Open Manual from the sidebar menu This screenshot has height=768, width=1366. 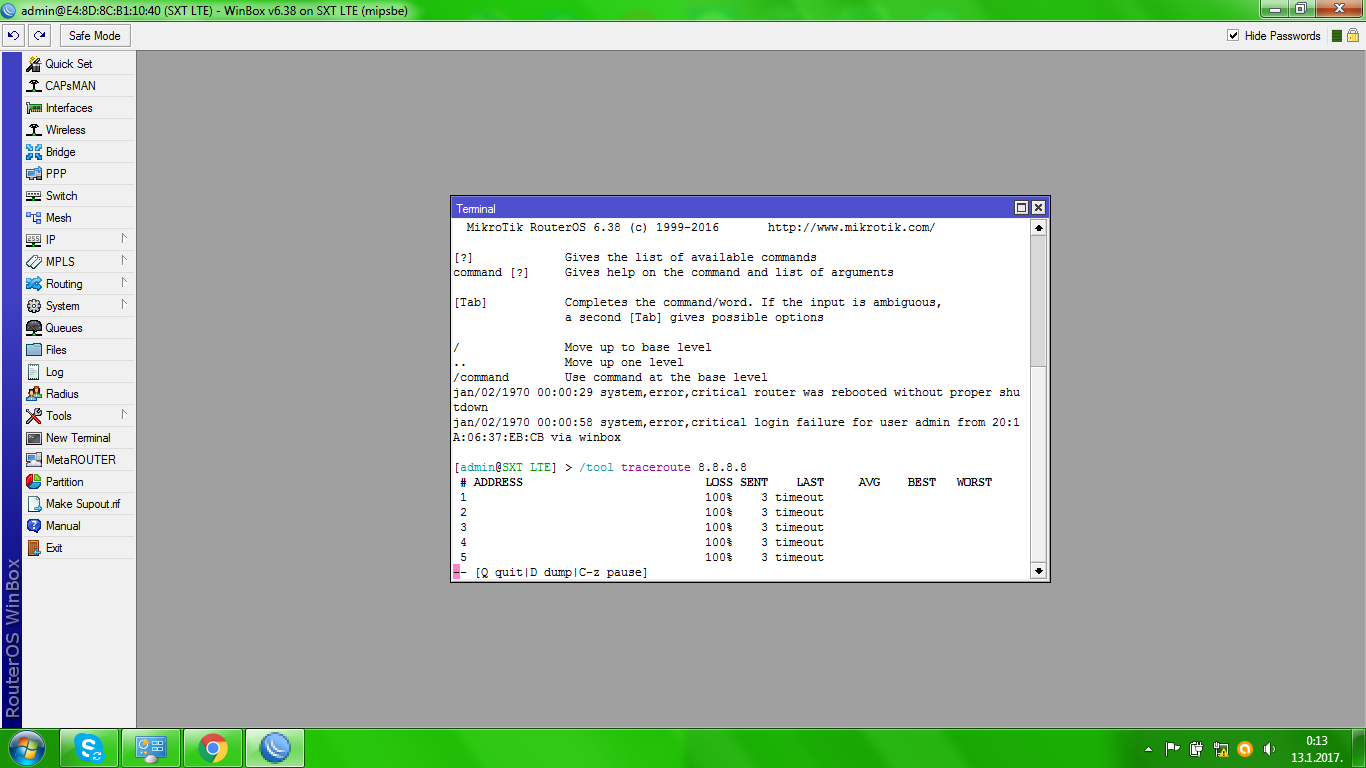coord(78,526)
